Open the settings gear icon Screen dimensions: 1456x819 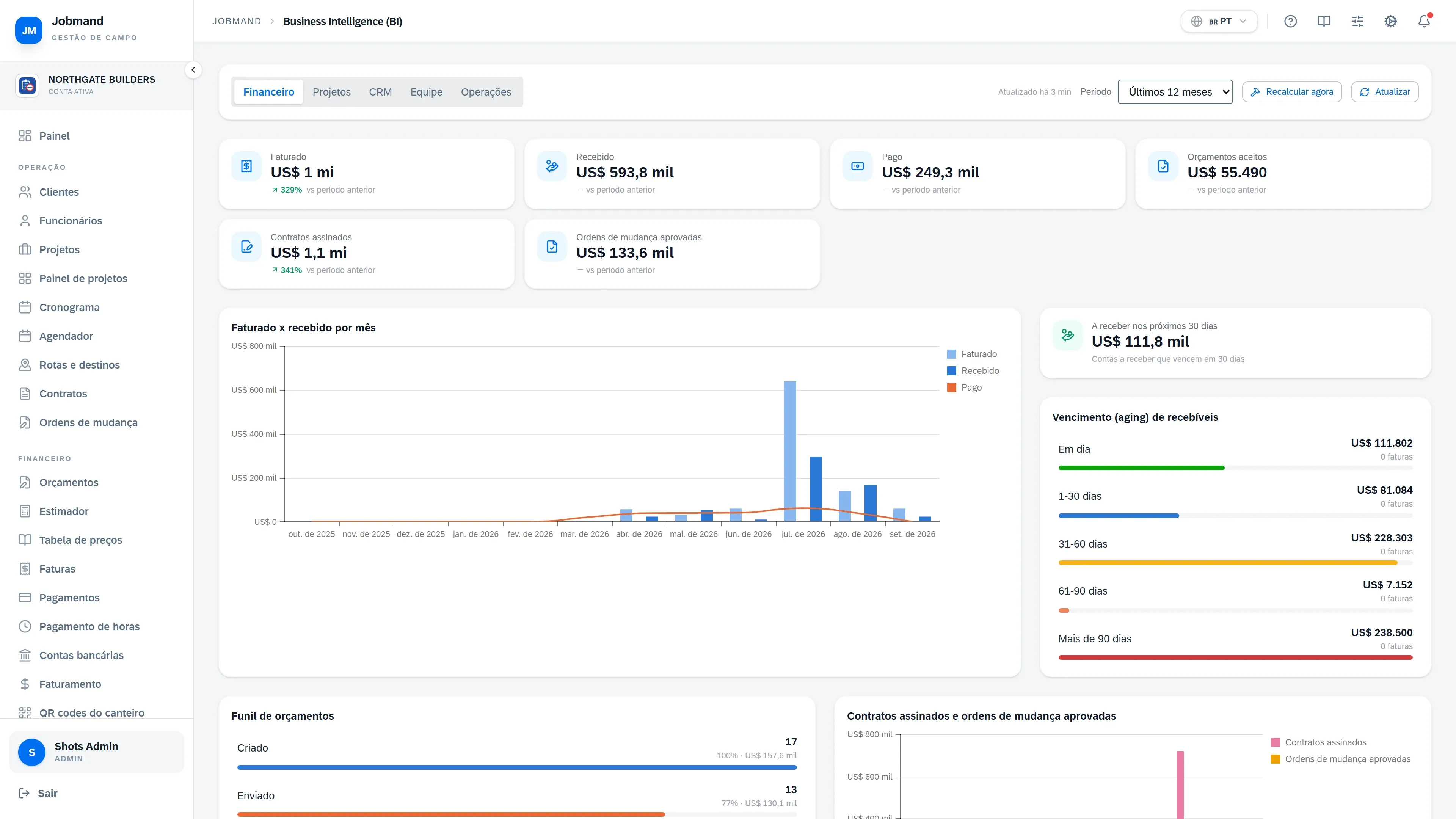point(1390,22)
